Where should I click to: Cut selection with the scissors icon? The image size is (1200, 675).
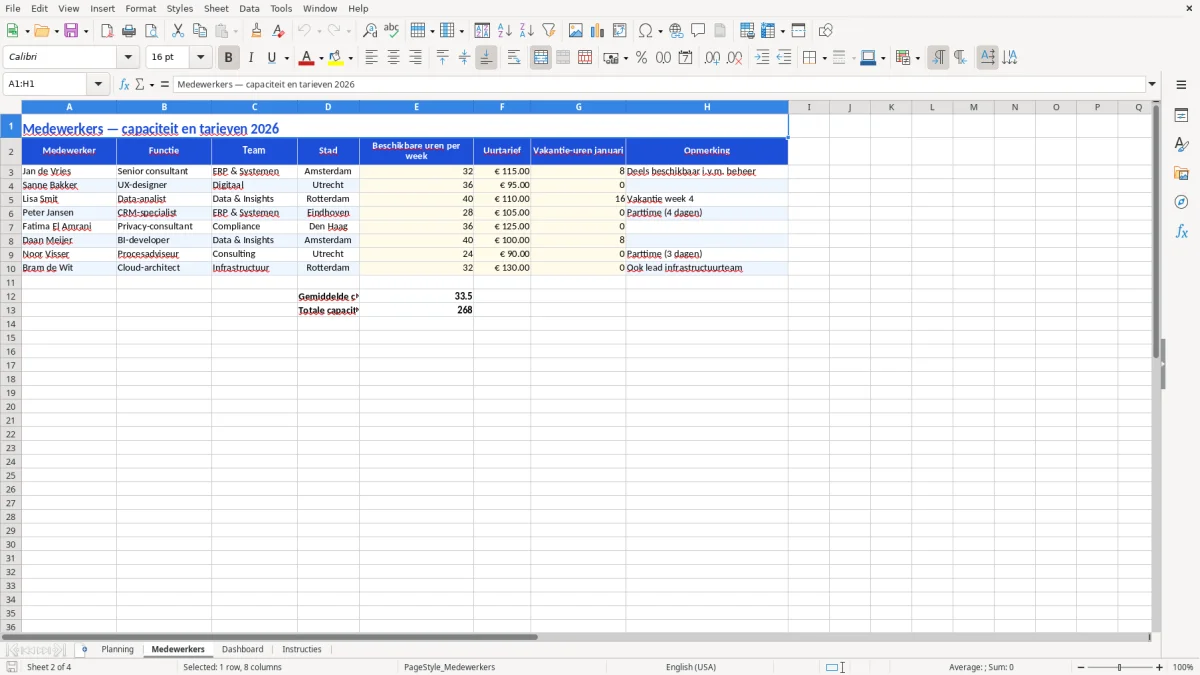click(x=178, y=31)
